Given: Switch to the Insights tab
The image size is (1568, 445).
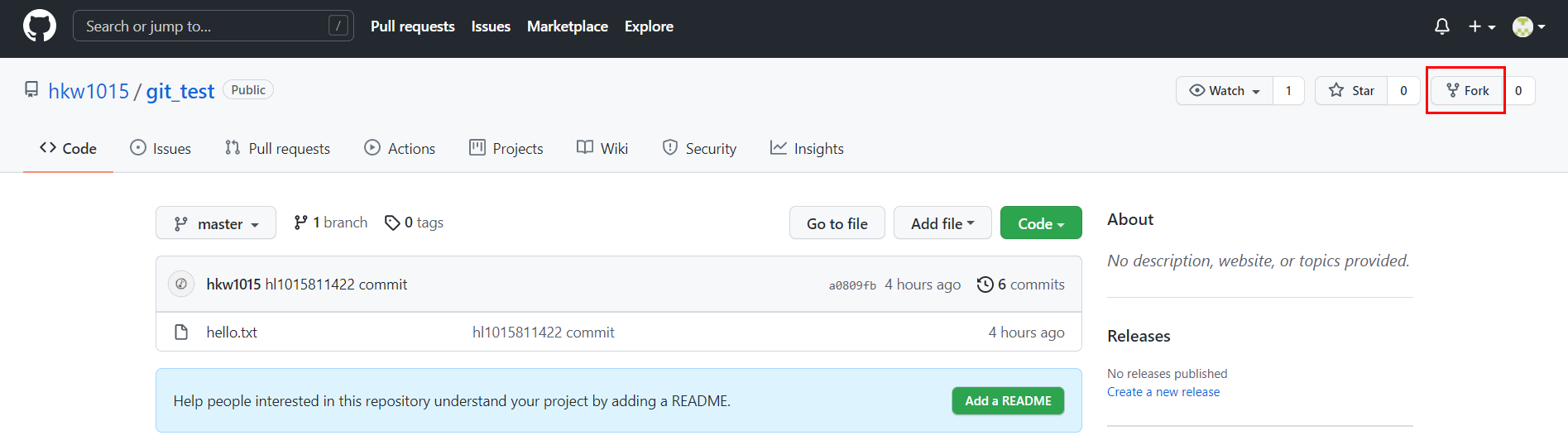Looking at the screenshot, I should click(x=807, y=148).
